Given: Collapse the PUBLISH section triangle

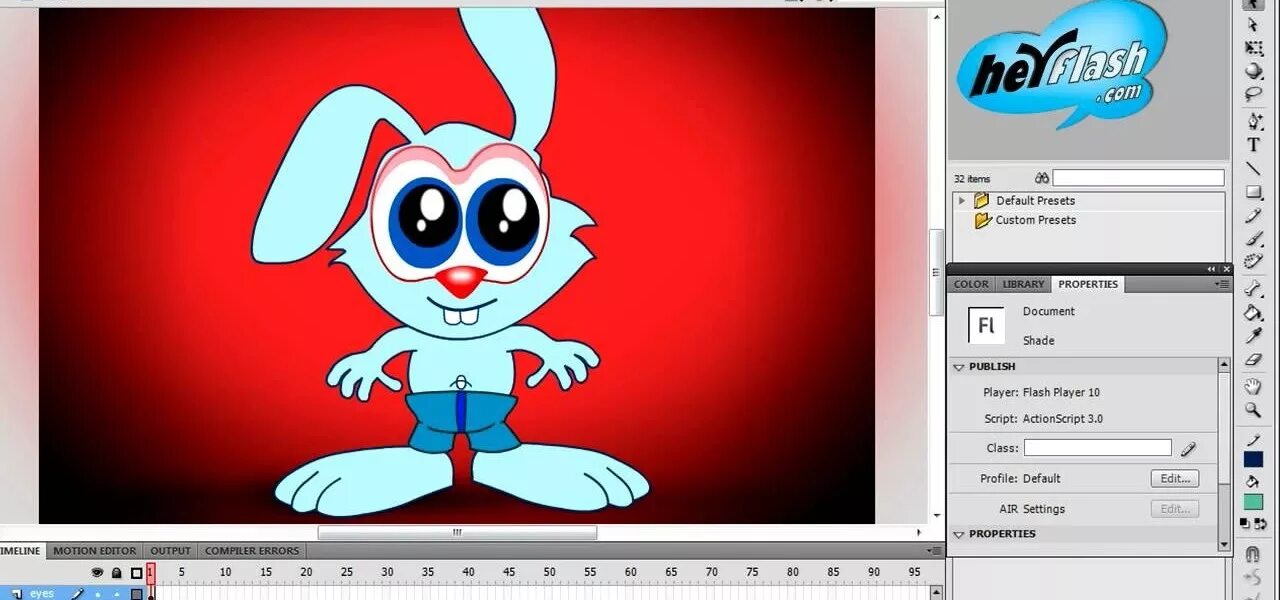Looking at the screenshot, I should click(958, 367).
